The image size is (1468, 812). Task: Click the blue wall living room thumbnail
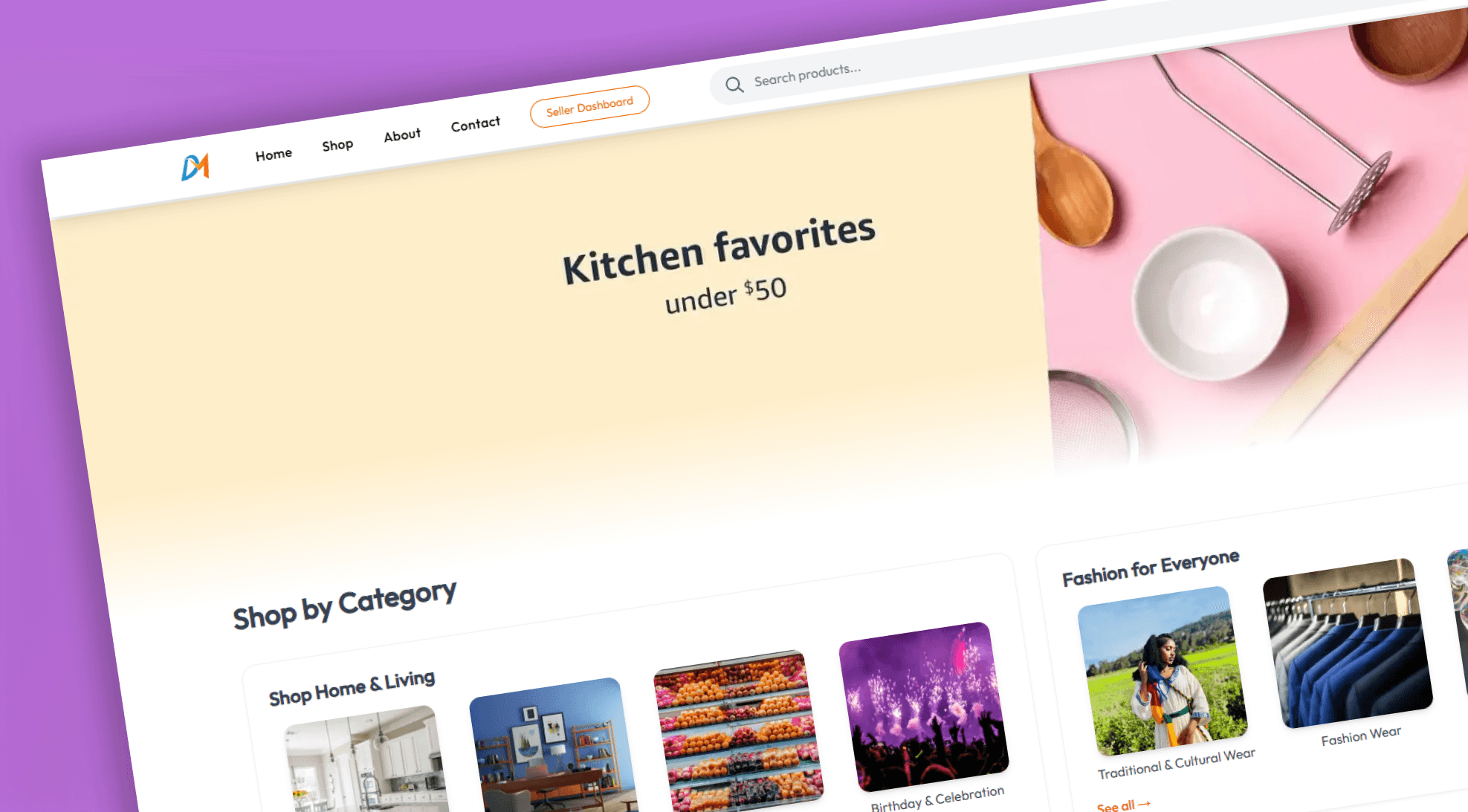[x=553, y=747]
